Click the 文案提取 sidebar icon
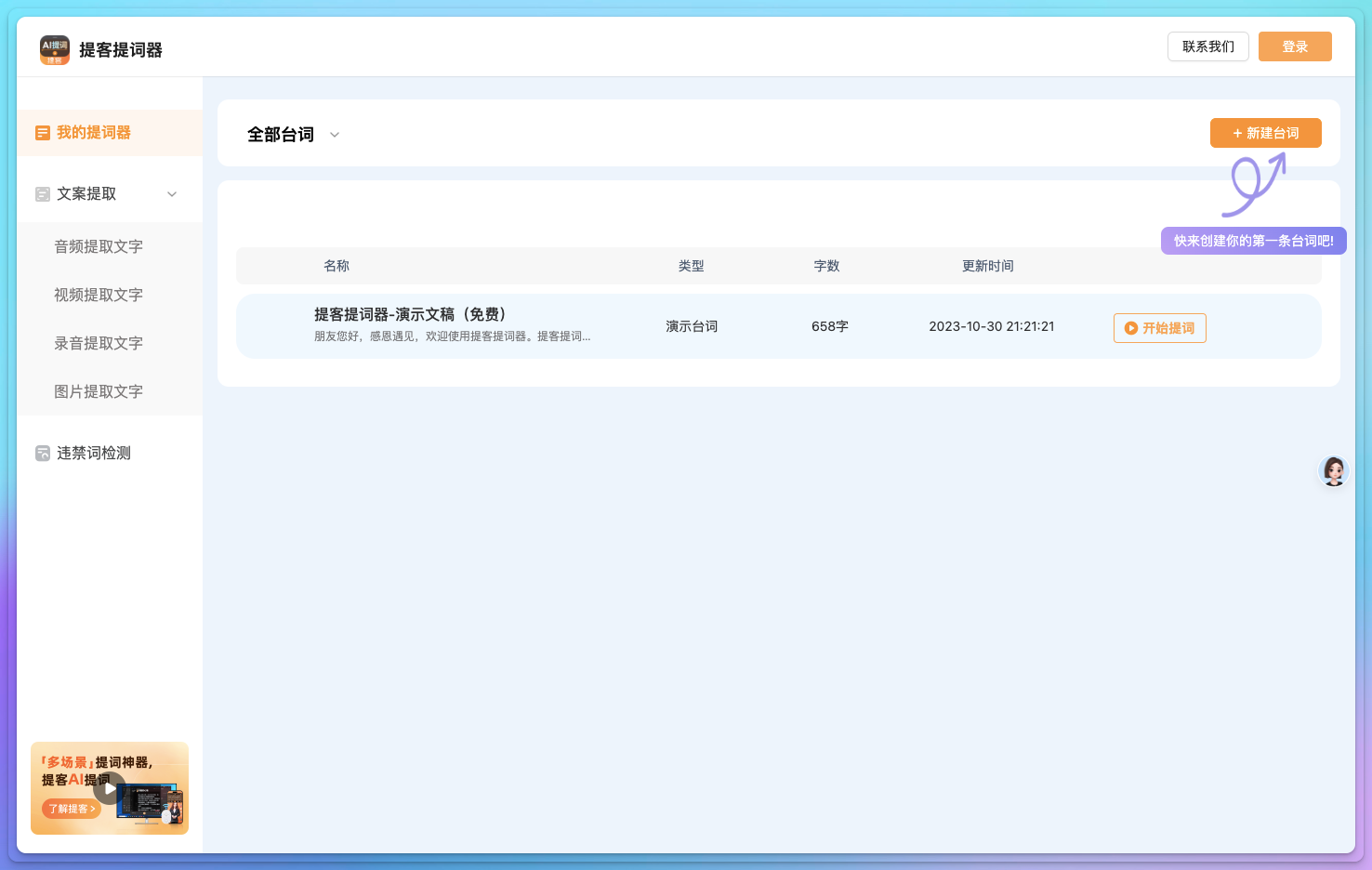The width and height of the screenshot is (1372, 870). [x=43, y=194]
